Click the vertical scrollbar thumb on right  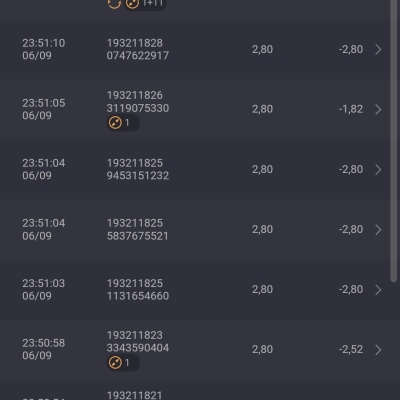[x=394, y=140]
